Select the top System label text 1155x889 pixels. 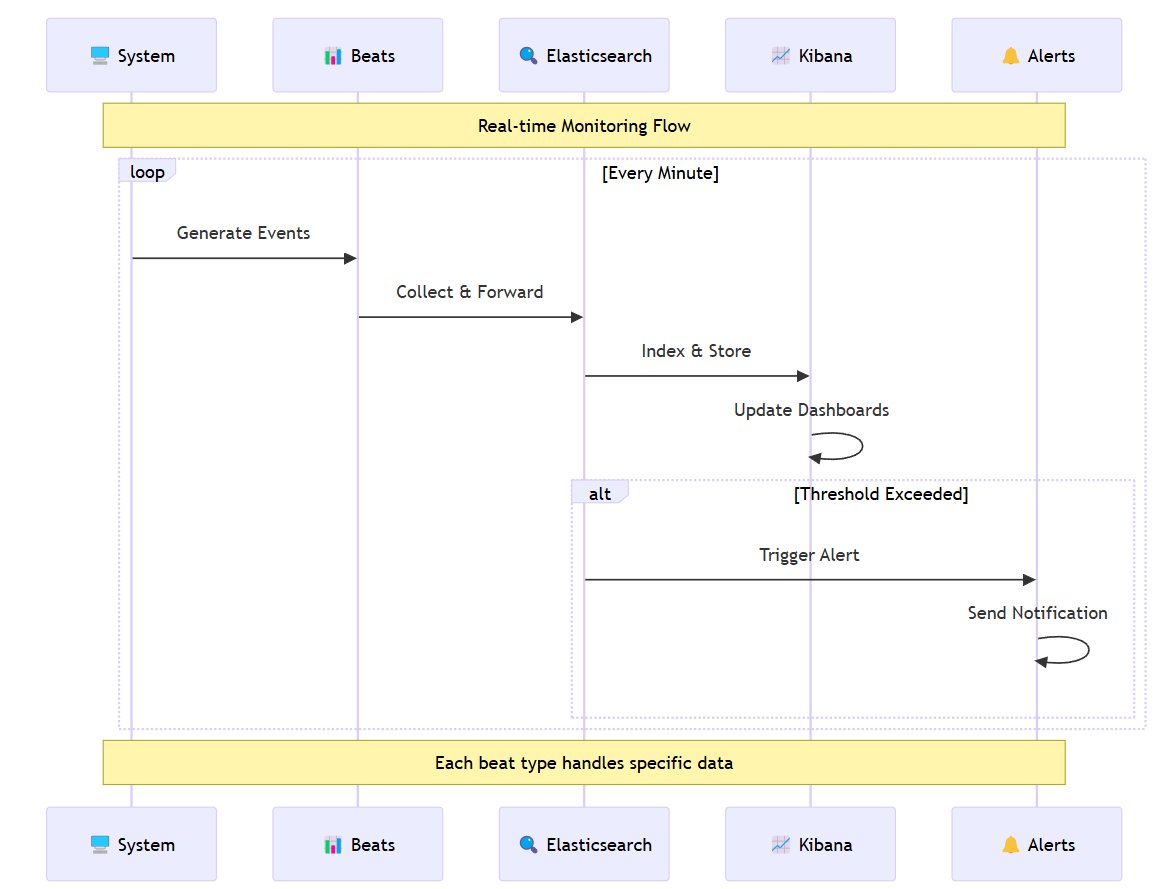(147, 57)
